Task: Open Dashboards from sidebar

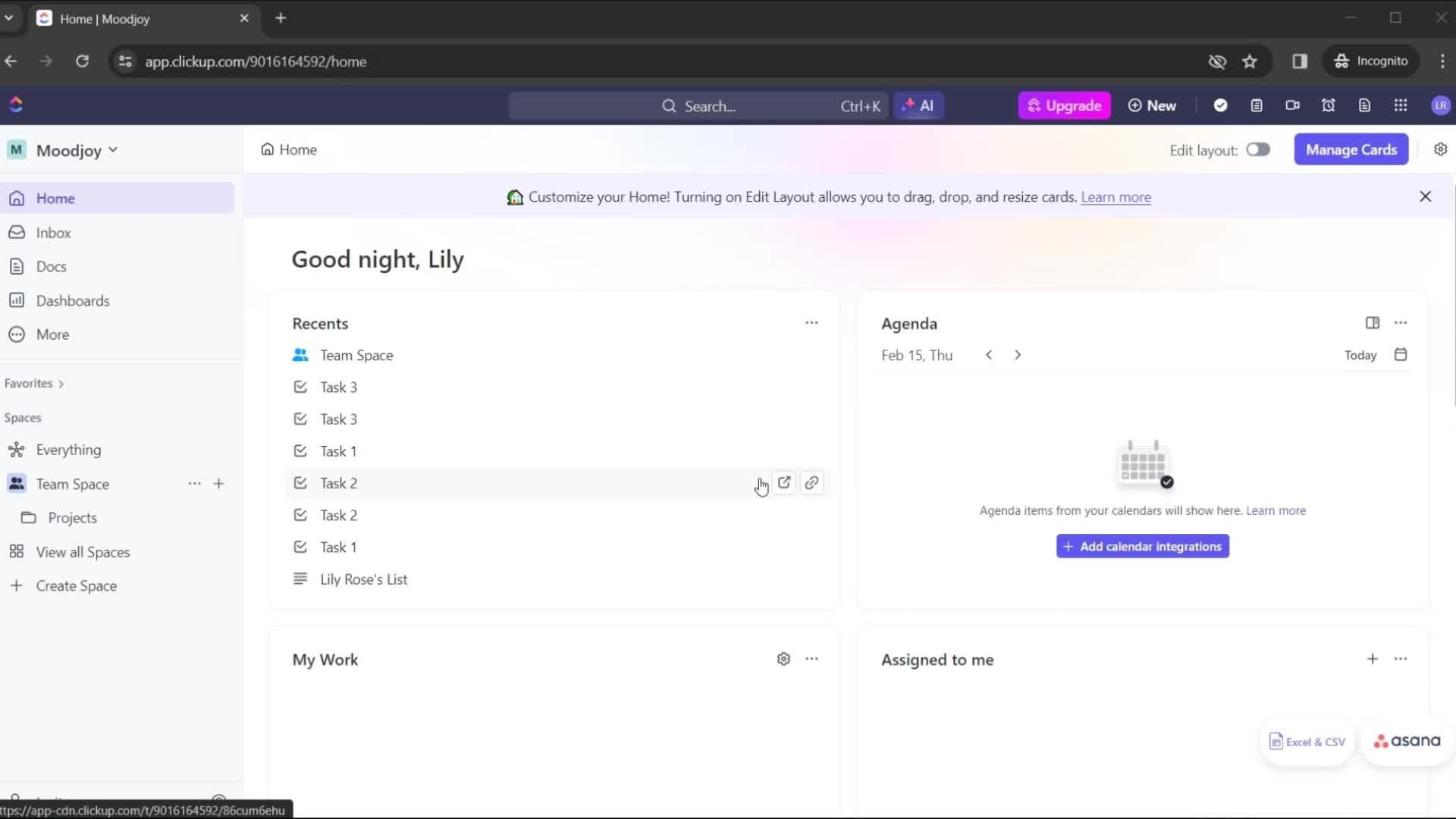Action: [73, 300]
